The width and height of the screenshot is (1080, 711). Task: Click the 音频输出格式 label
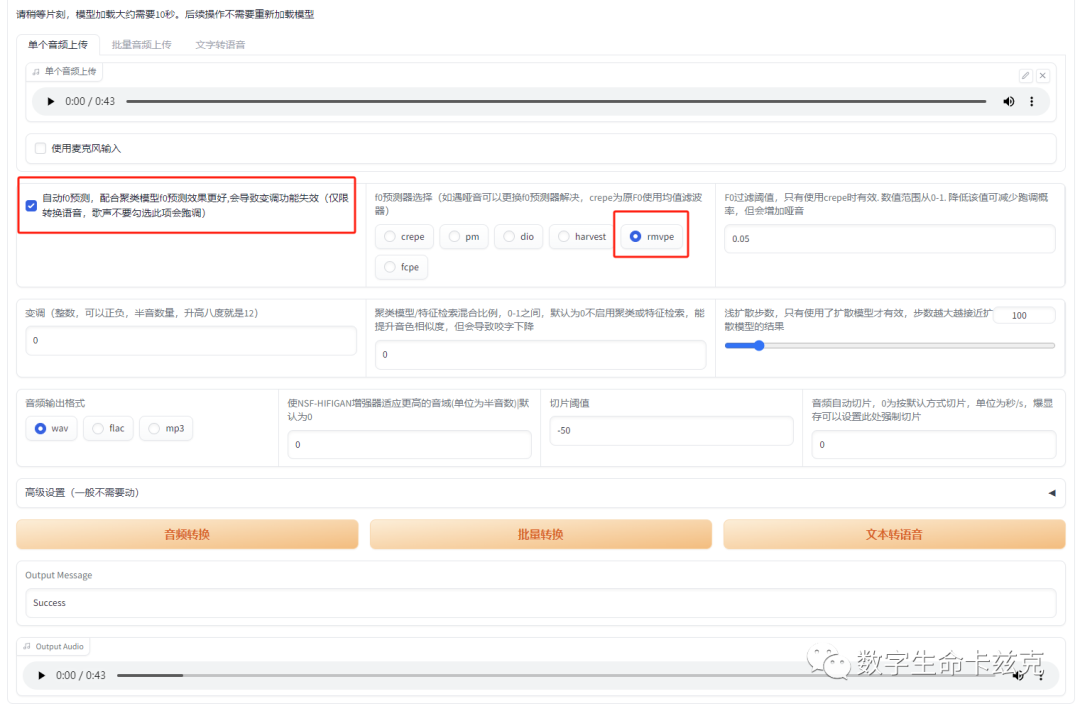[x=55, y=403]
